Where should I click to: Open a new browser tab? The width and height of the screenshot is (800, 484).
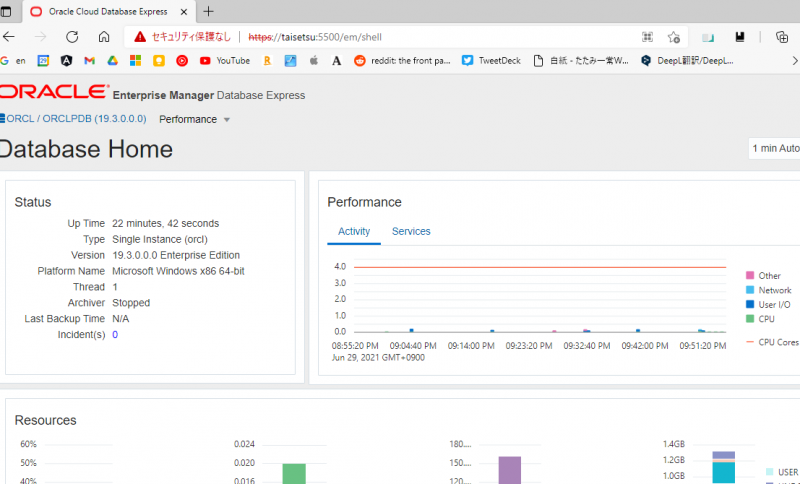pos(208,11)
